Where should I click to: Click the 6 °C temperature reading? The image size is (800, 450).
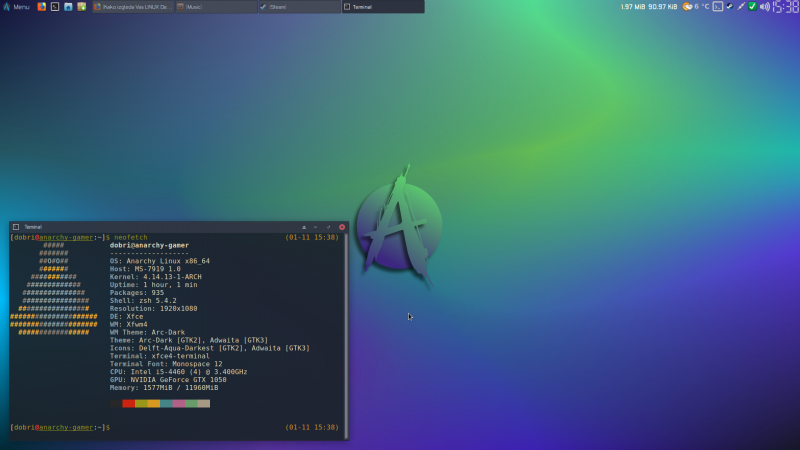[702, 7]
